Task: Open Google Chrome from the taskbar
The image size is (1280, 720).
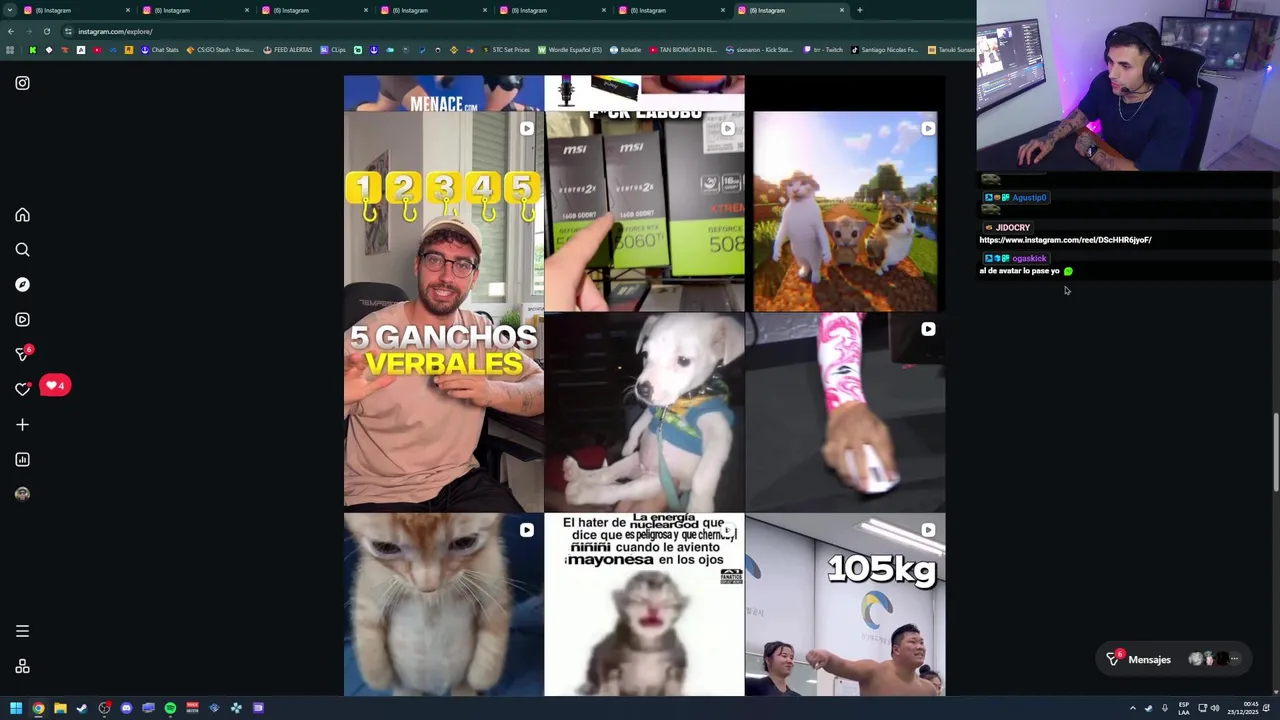Action: (x=38, y=708)
